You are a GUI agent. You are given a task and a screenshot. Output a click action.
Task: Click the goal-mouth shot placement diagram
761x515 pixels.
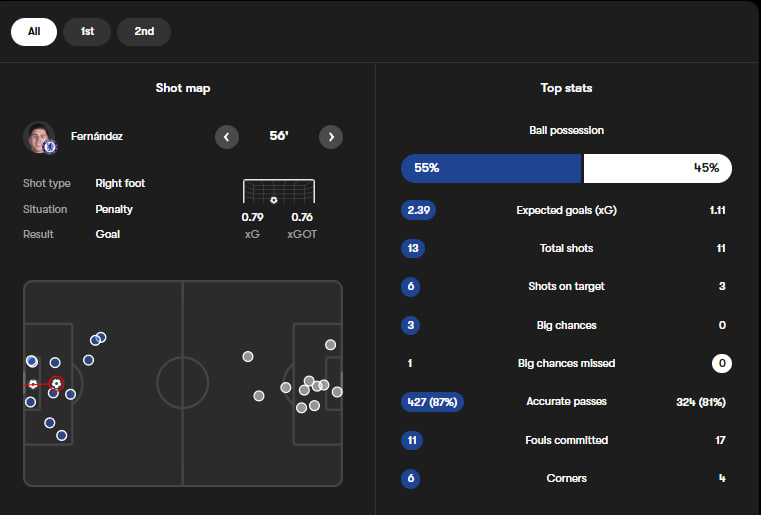pyautogui.click(x=278, y=191)
